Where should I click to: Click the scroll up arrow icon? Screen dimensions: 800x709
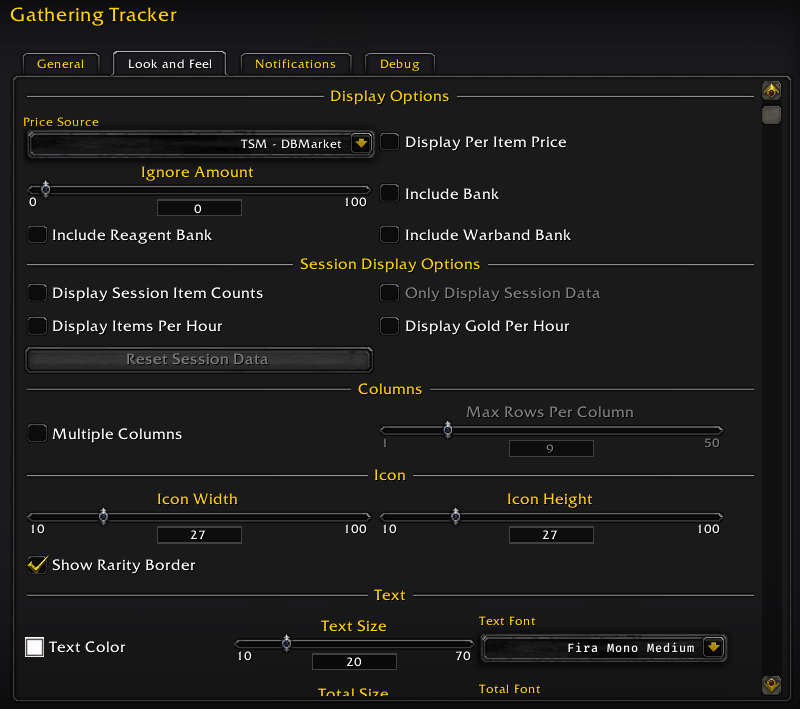[771, 91]
